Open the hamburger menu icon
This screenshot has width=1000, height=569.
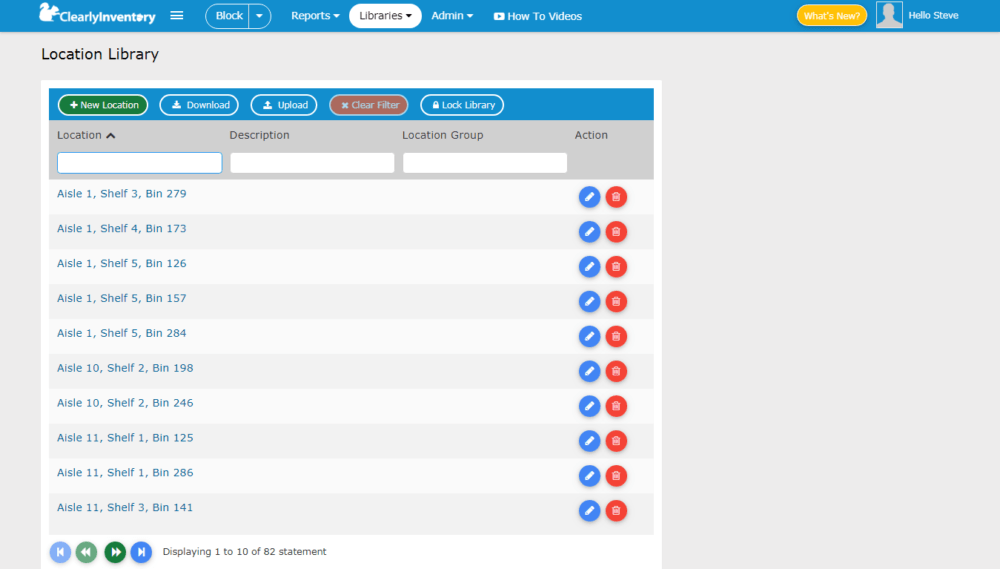point(177,15)
